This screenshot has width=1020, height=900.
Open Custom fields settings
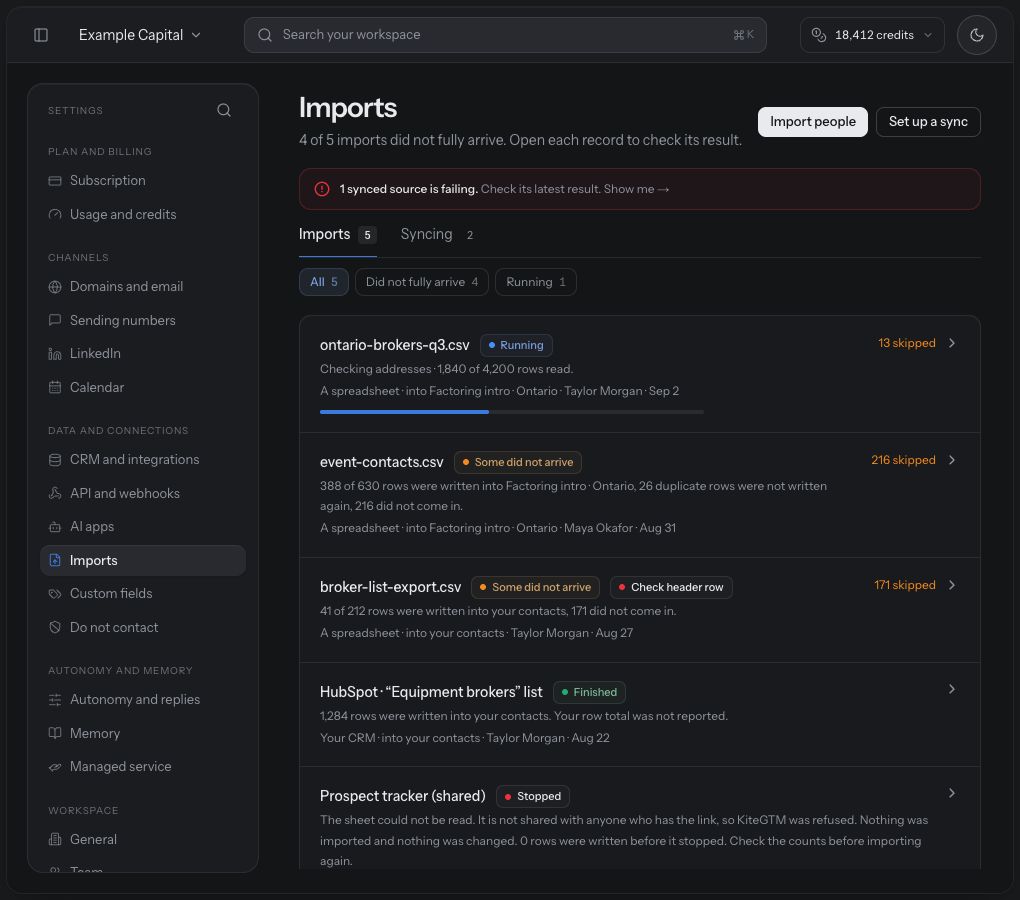pyautogui.click(x=142, y=594)
